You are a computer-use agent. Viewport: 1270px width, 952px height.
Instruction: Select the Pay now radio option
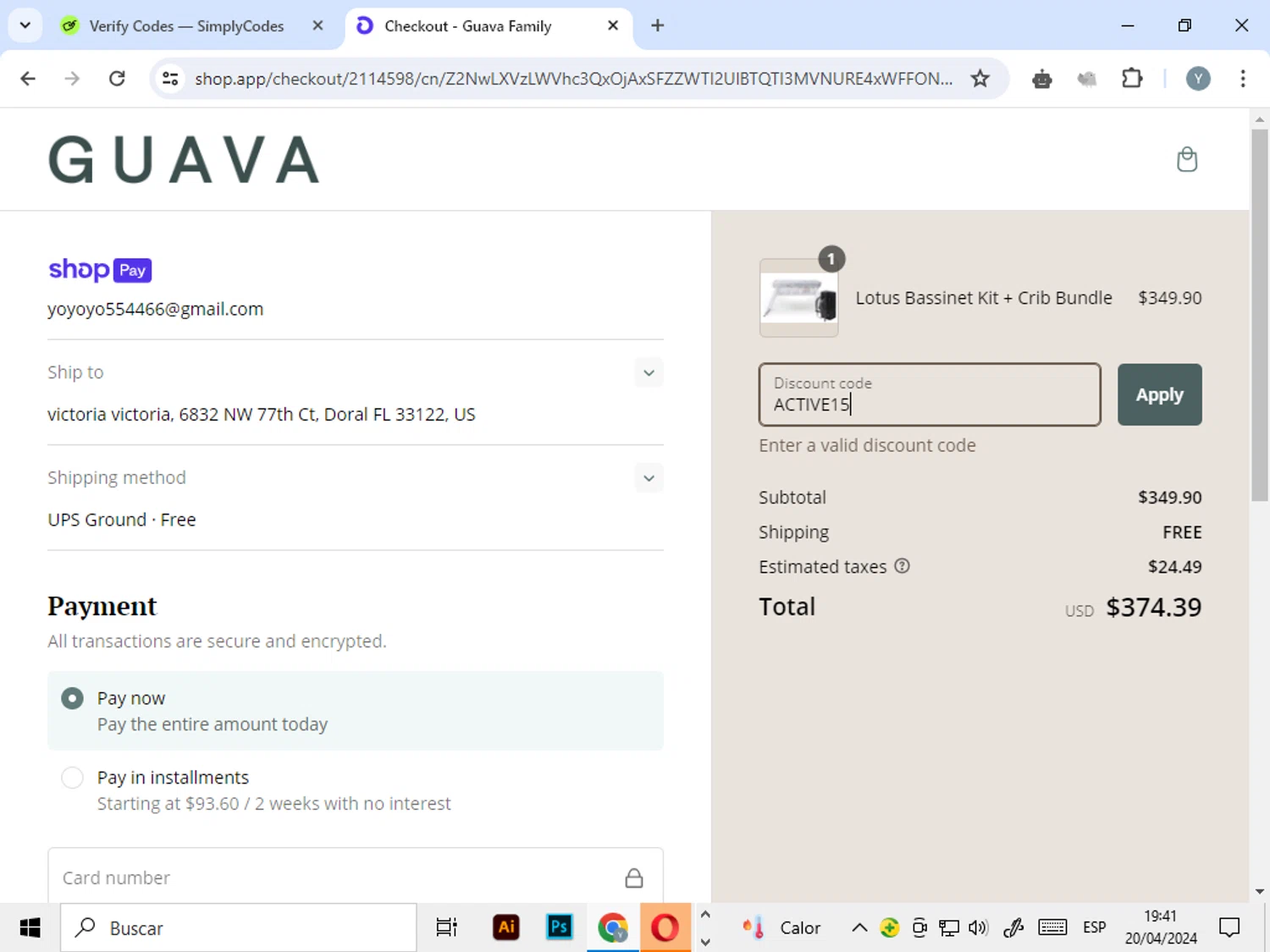coord(73,698)
